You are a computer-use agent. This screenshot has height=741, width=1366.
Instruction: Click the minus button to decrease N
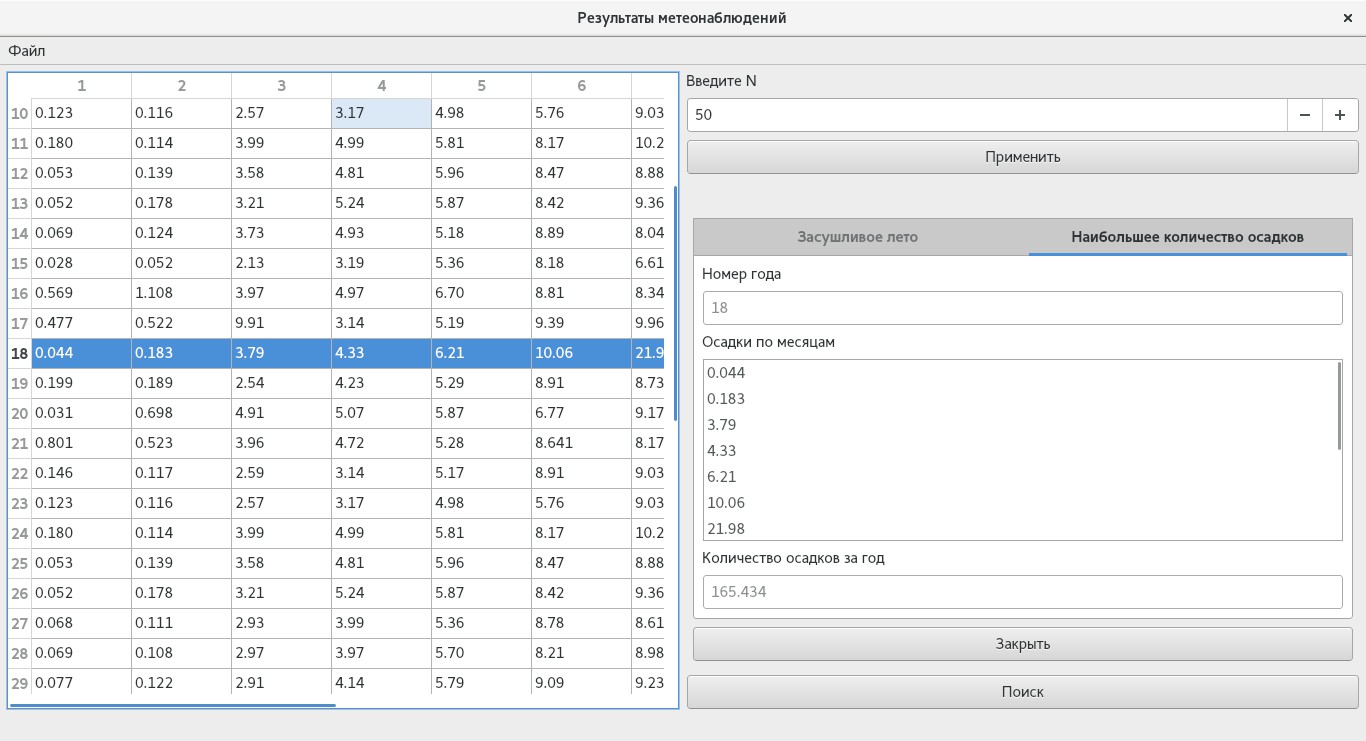[1305, 115]
